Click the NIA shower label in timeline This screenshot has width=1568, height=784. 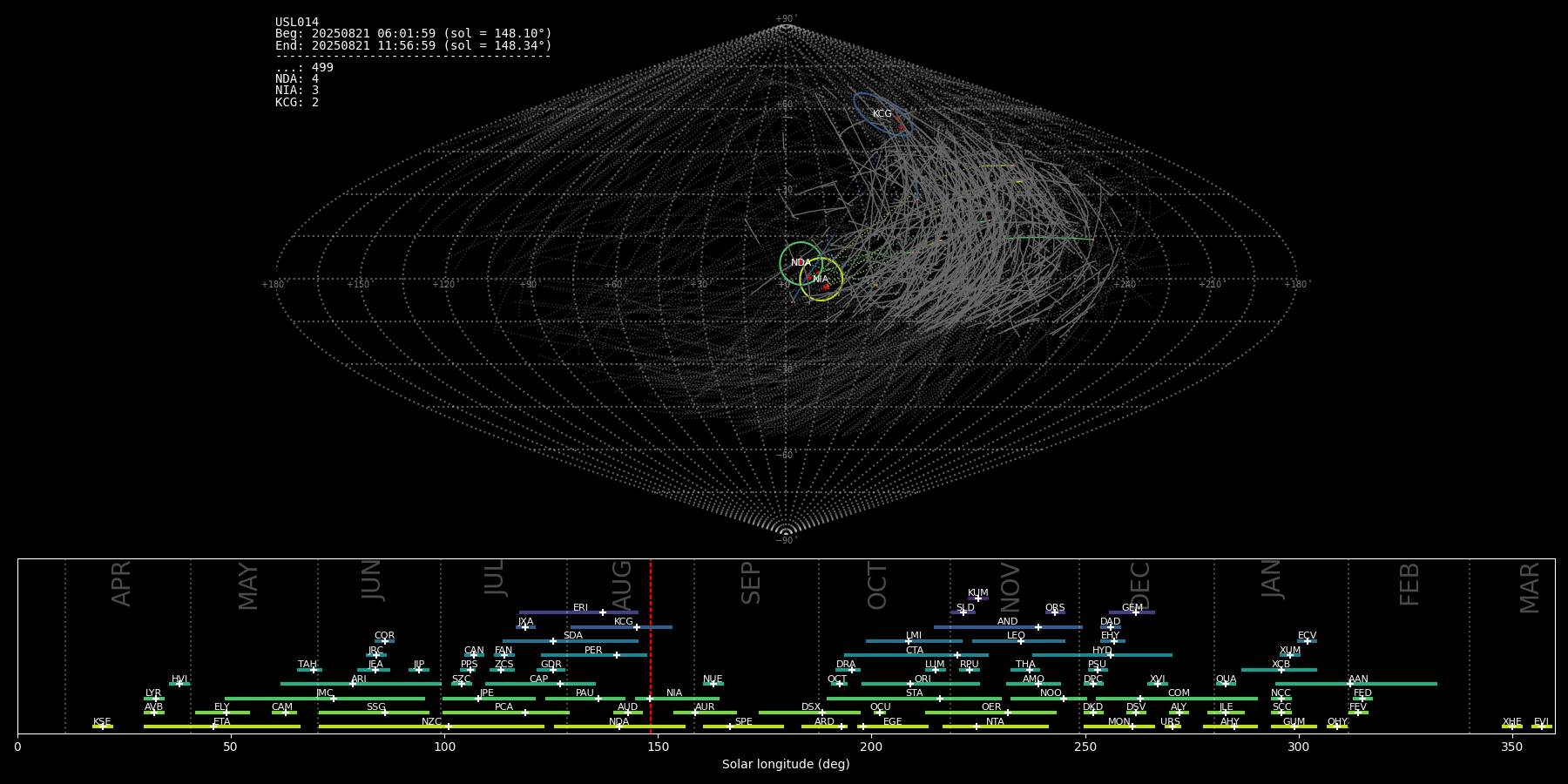674,693
